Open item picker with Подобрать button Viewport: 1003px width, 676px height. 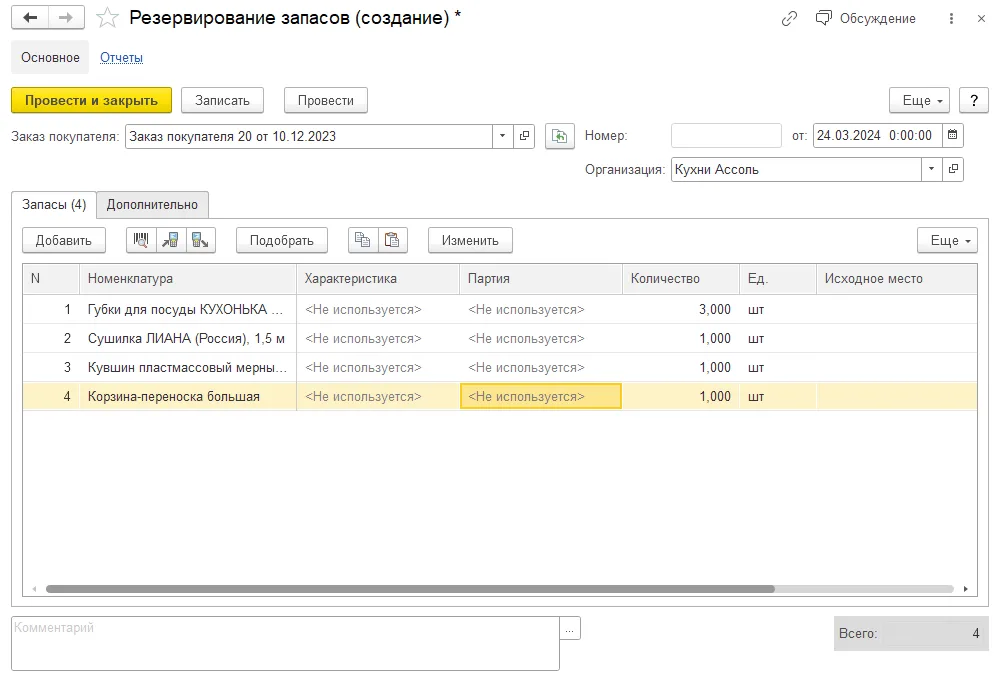tap(281, 240)
